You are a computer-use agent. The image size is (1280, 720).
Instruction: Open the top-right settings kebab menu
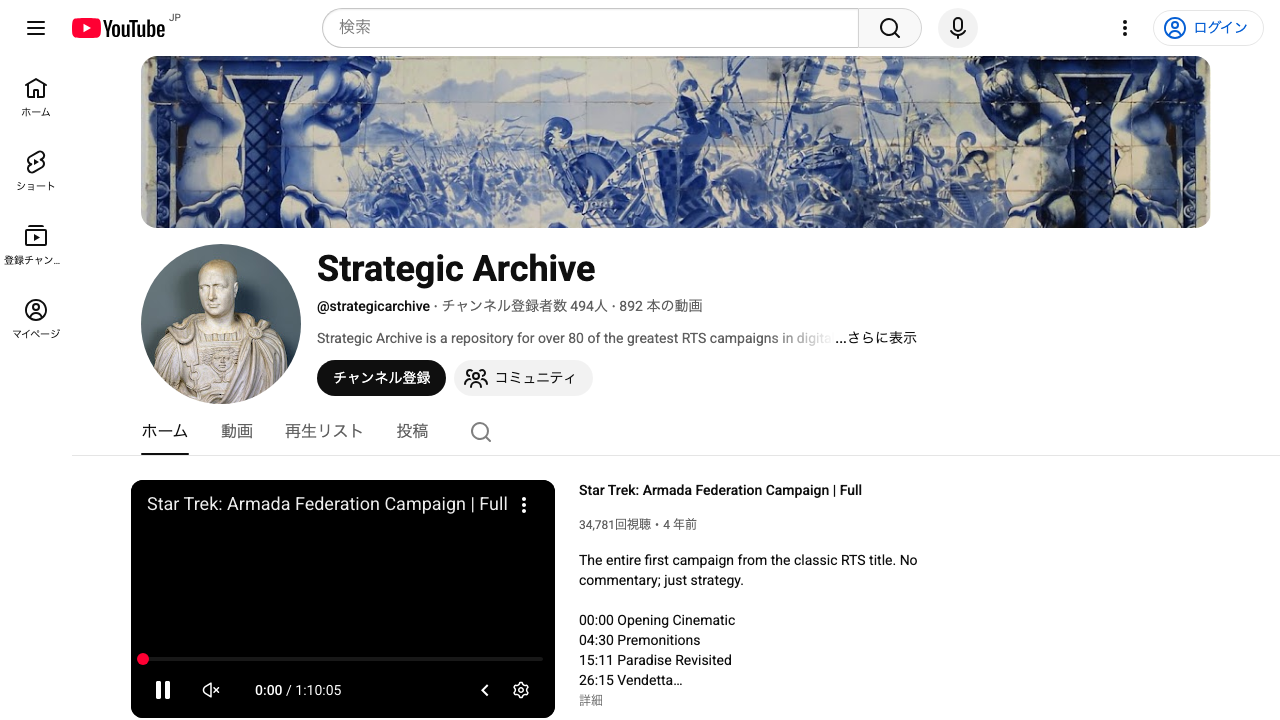pyautogui.click(x=1125, y=28)
